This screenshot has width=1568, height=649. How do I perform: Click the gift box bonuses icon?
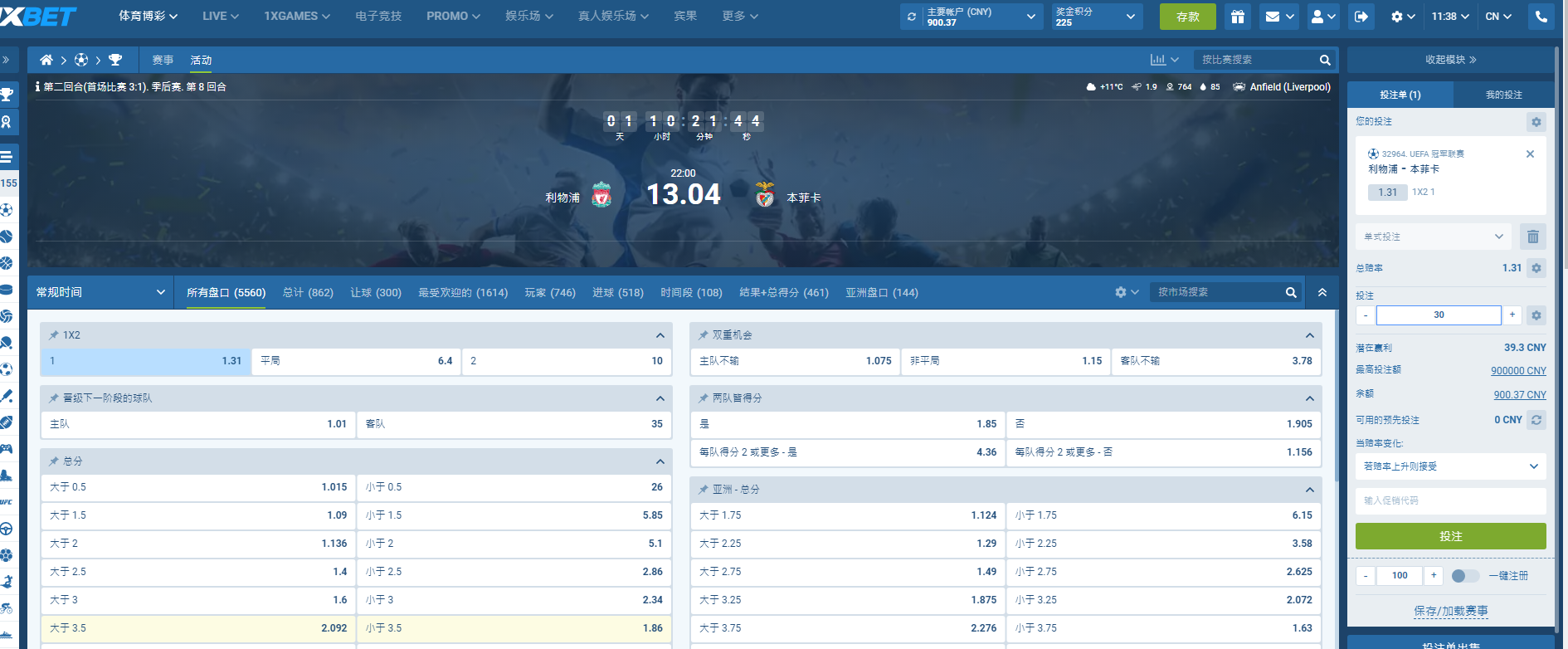pyautogui.click(x=1237, y=17)
